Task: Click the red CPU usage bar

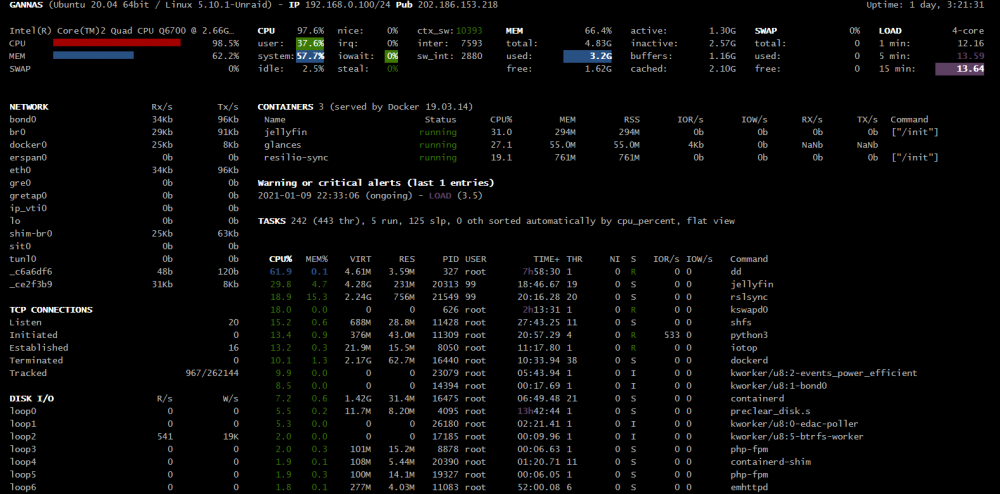Action: point(117,43)
